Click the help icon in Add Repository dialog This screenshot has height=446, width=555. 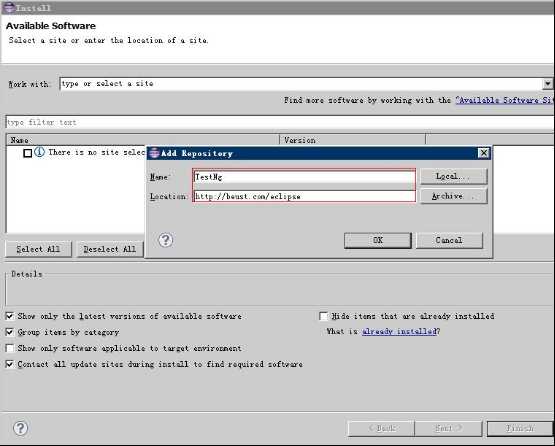165,240
